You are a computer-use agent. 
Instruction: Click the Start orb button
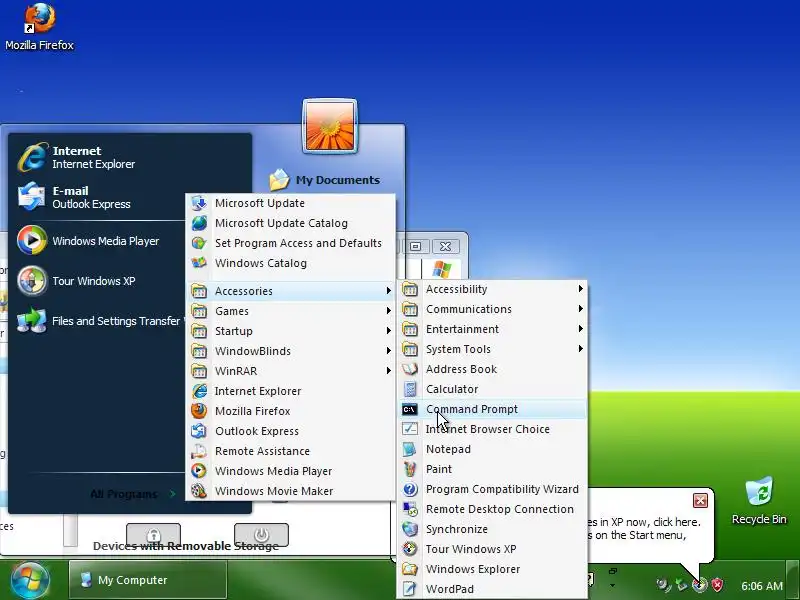coord(30,580)
